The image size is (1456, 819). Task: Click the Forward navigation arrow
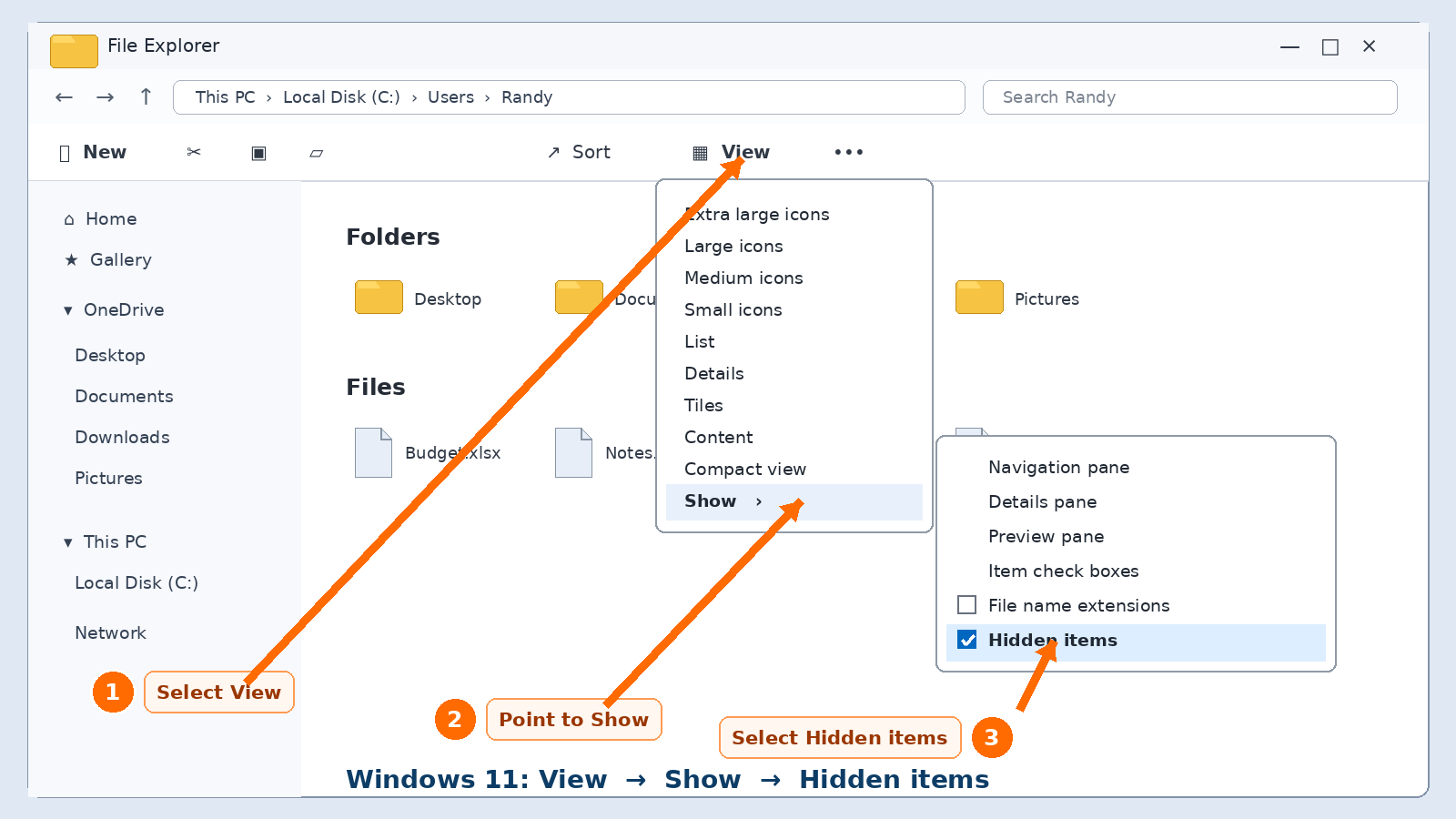pos(106,97)
